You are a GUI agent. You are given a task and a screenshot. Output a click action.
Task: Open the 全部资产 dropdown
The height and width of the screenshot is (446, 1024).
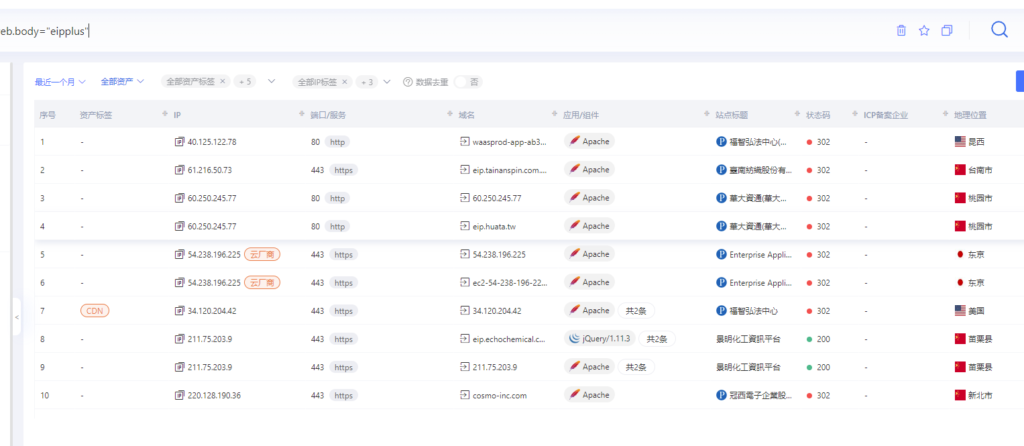coord(122,82)
